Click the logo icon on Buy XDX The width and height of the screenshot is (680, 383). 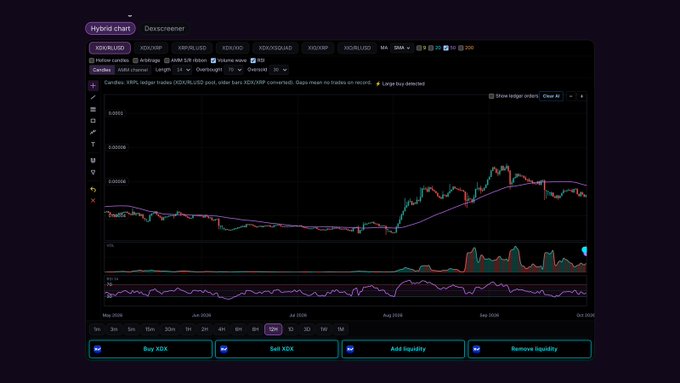pos(98,349)
